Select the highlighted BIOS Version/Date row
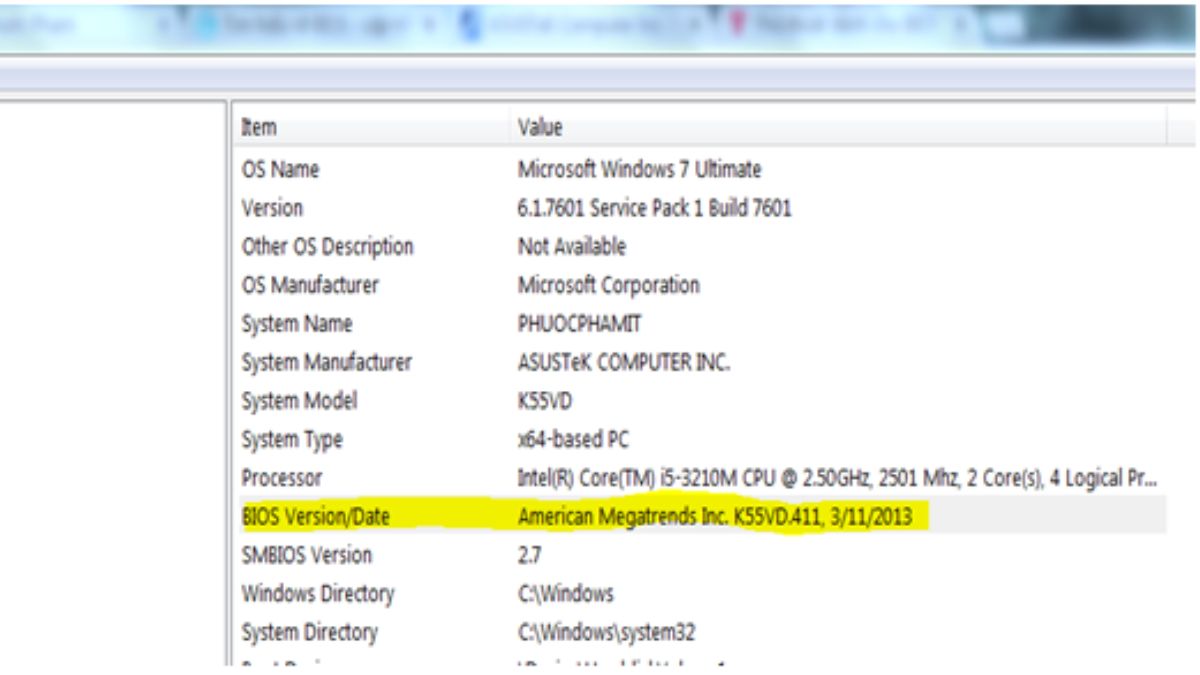 pos(316,517)
